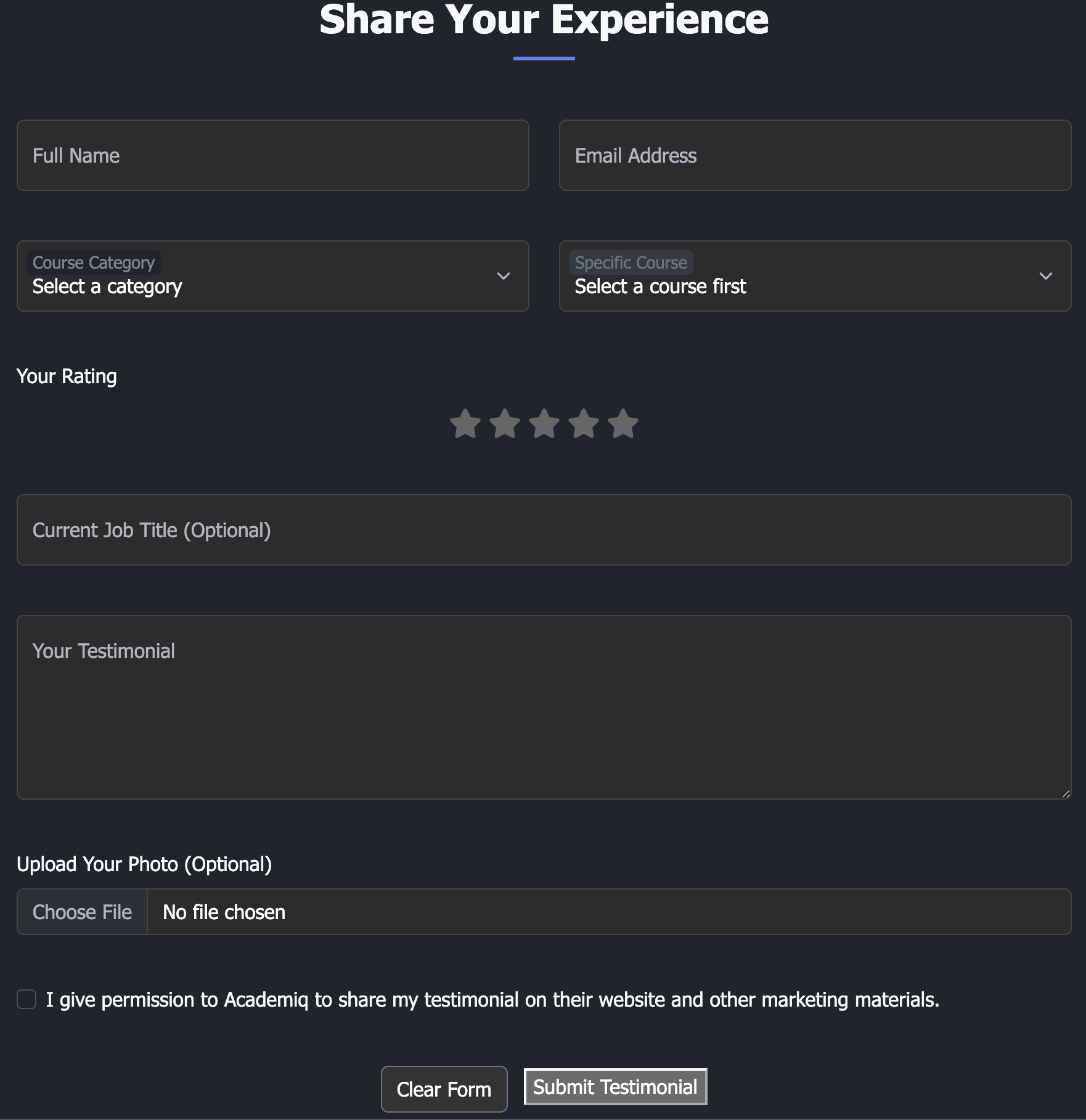Select the Current Job Title field
This screenshot has width=1086, height=1120.
point(544,530)
